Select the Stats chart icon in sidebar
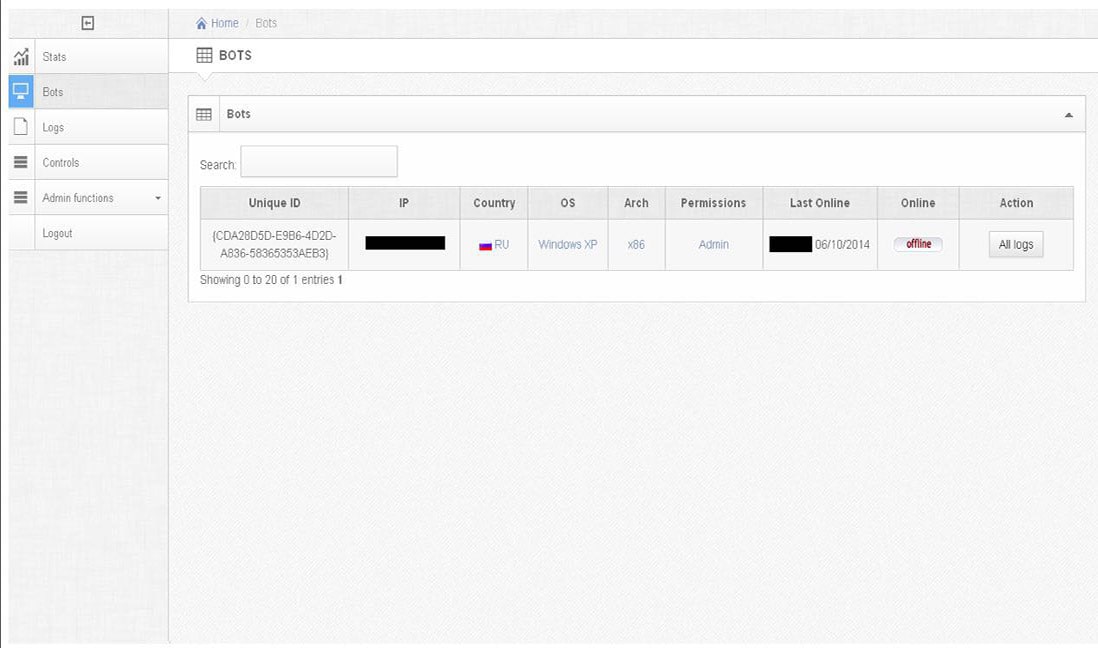 pos(20,57)
